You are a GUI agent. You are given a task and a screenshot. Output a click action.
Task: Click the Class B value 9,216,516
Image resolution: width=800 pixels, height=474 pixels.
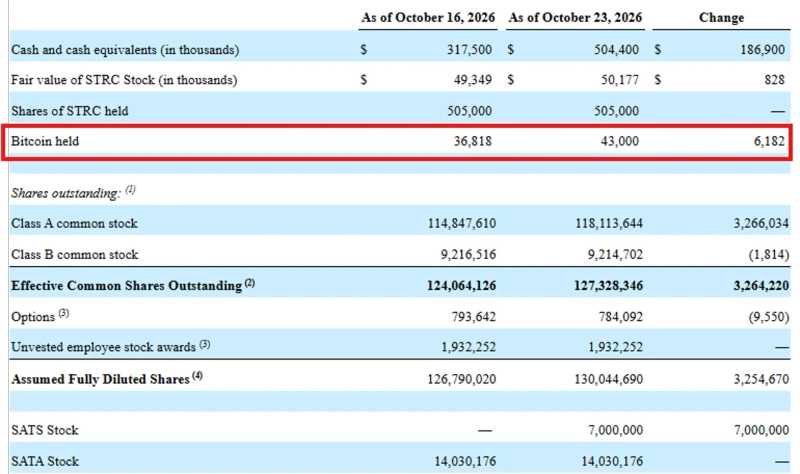tap(468, 255)
